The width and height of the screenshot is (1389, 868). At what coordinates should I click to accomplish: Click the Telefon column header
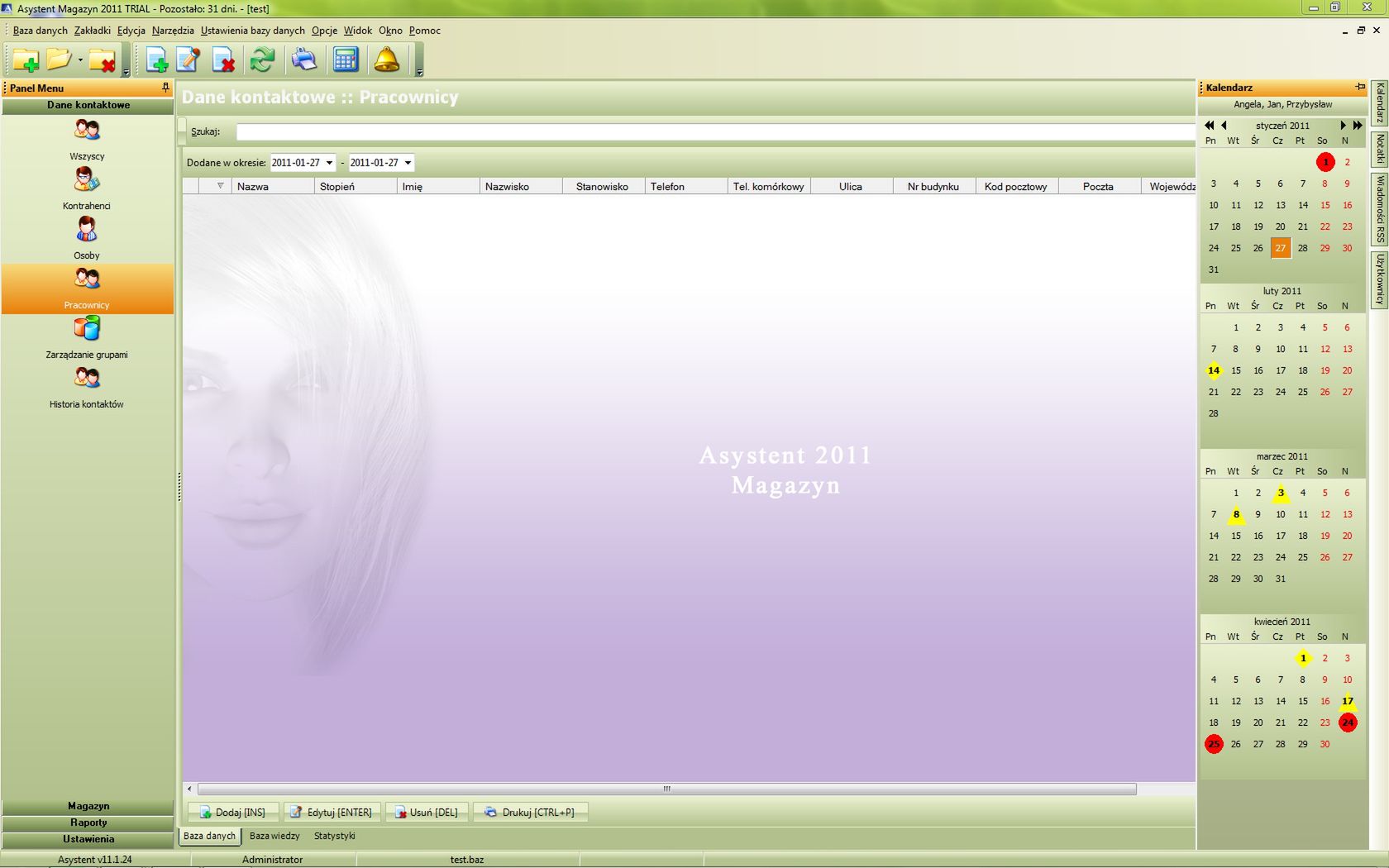pyautogui.click(x=686, y=186)
